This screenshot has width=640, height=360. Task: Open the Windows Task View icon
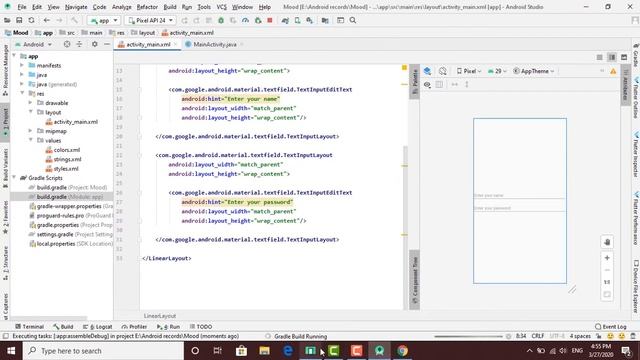[x=218, y=351]
